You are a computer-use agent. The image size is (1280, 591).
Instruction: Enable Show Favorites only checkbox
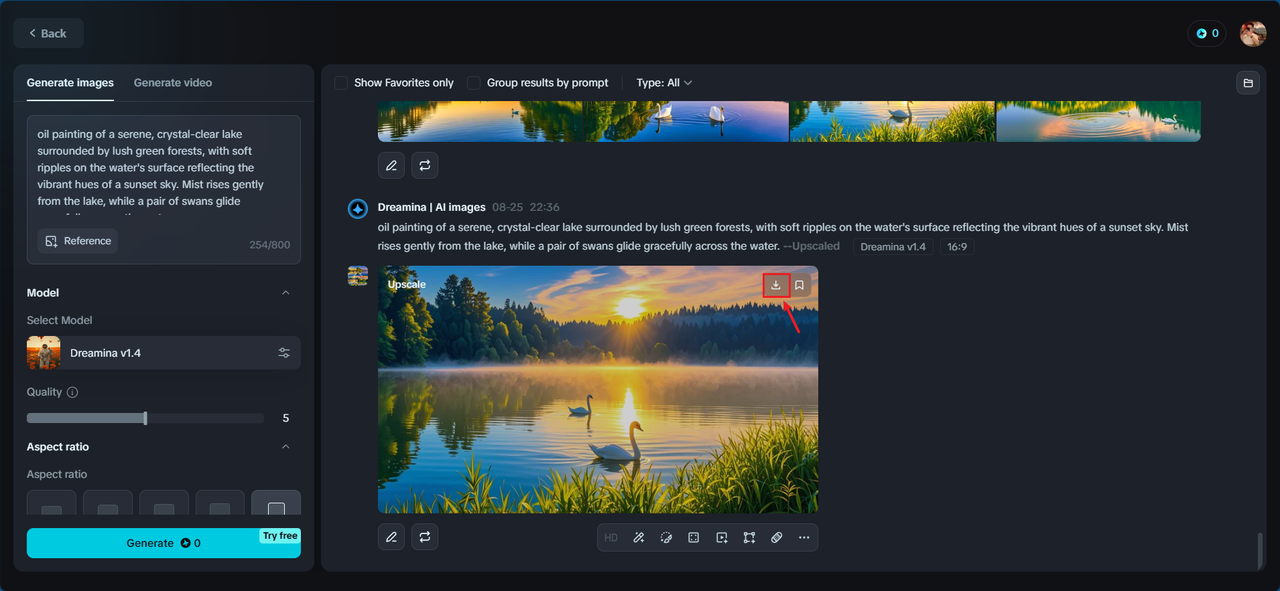341,83
